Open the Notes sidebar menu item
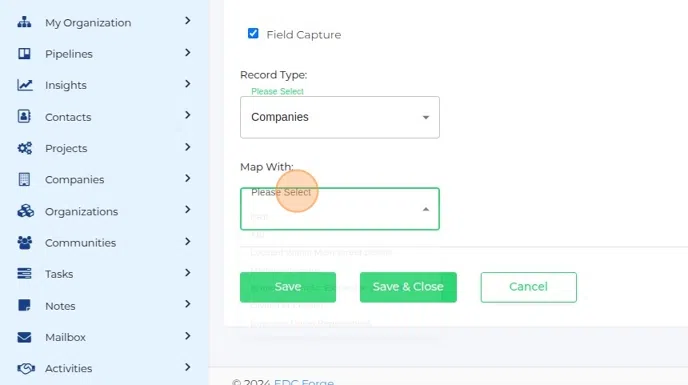 pos(104,306)
